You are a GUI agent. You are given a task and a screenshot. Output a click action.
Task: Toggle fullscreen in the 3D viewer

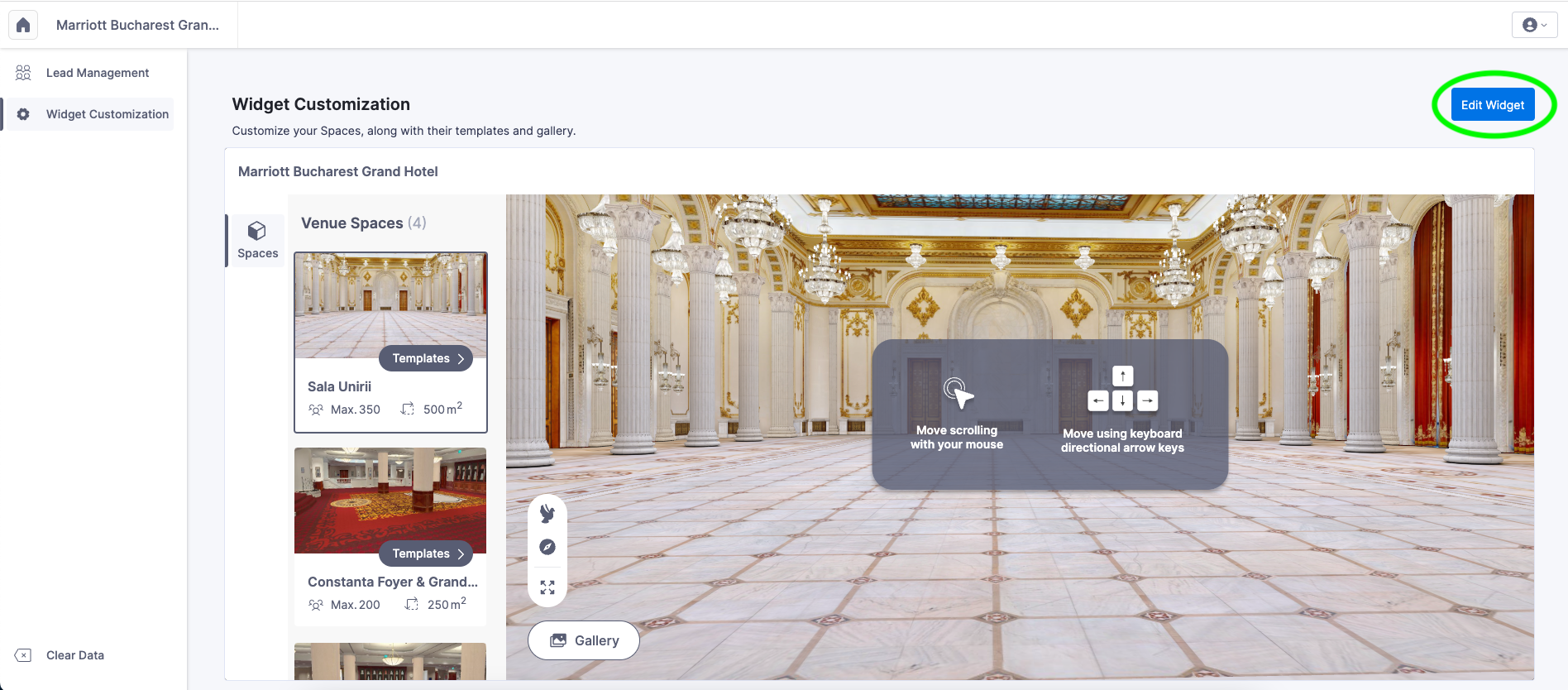click(547, 587)
